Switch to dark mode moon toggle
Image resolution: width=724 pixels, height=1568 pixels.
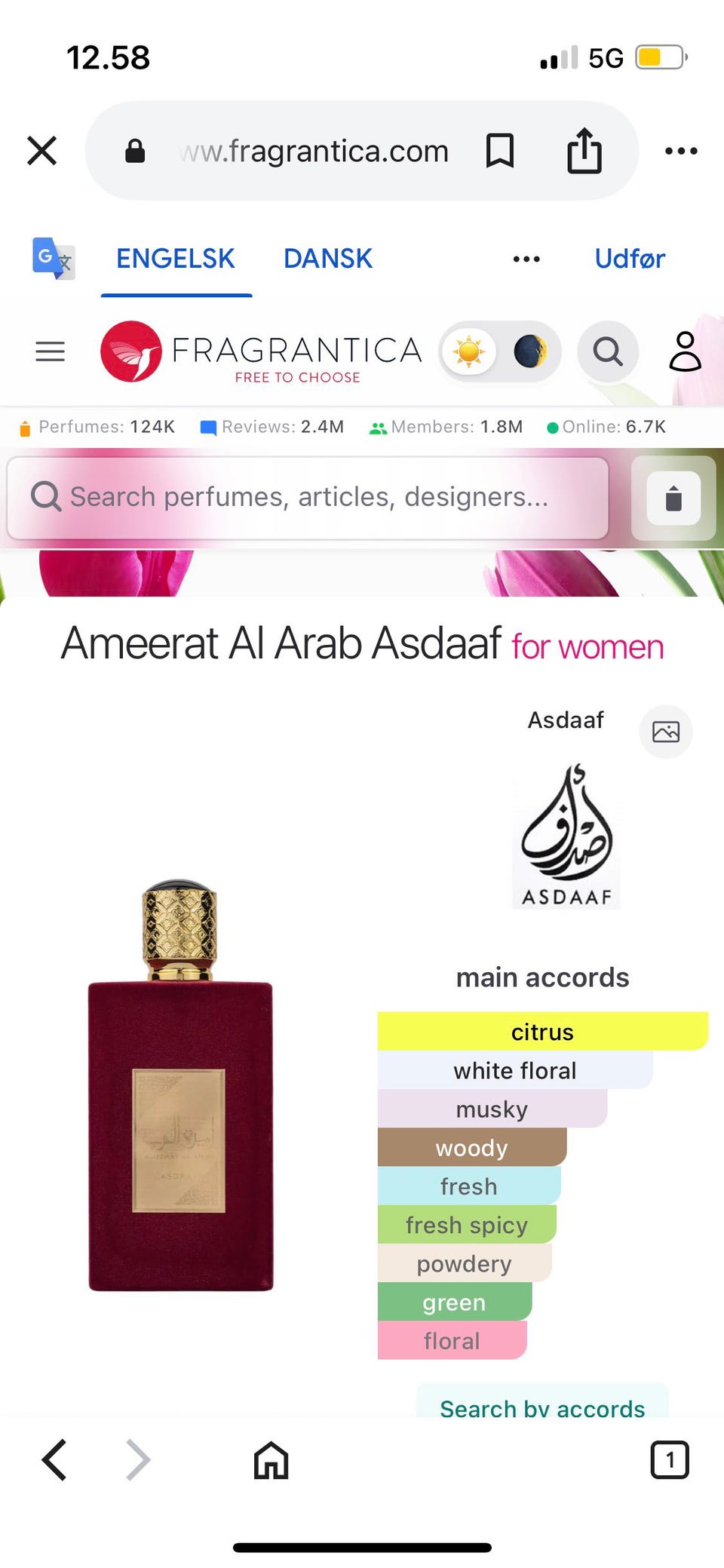pyautogui.click(x=530, y=351)
